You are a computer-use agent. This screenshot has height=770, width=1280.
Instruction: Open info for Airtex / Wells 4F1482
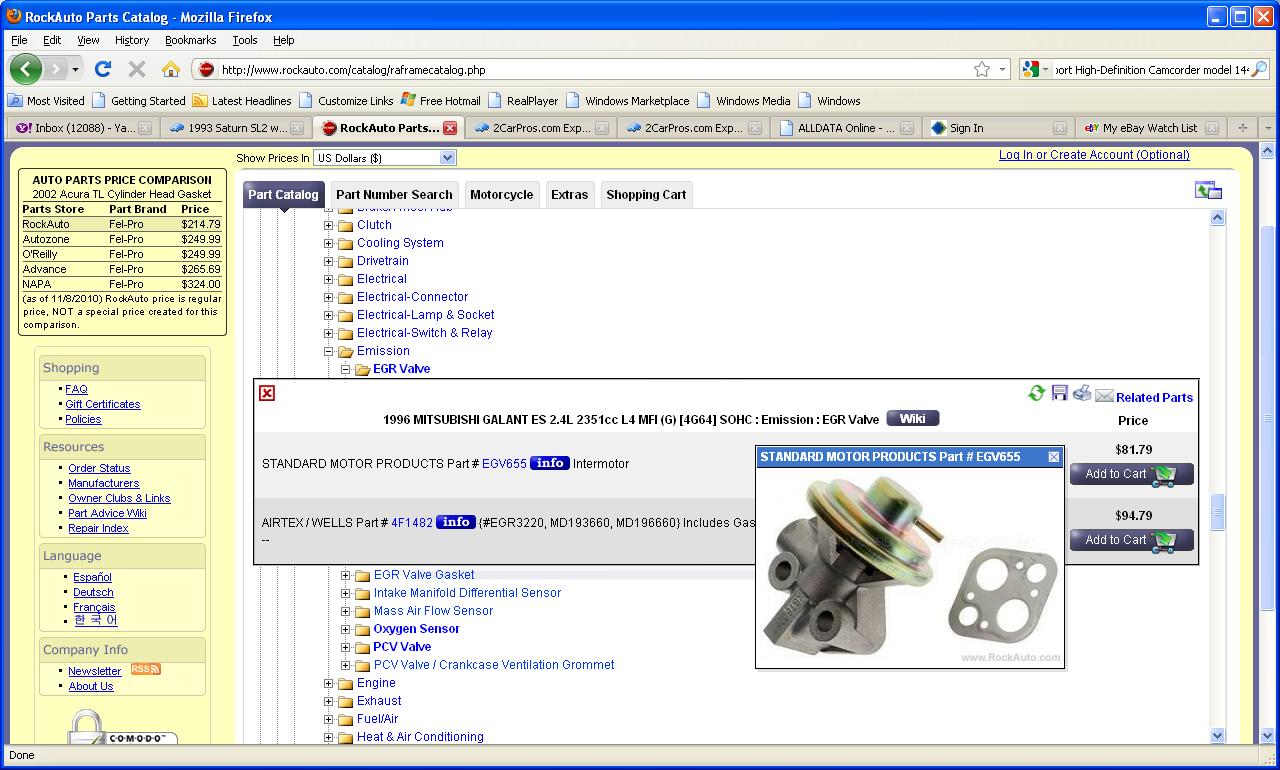click(456, 522)
